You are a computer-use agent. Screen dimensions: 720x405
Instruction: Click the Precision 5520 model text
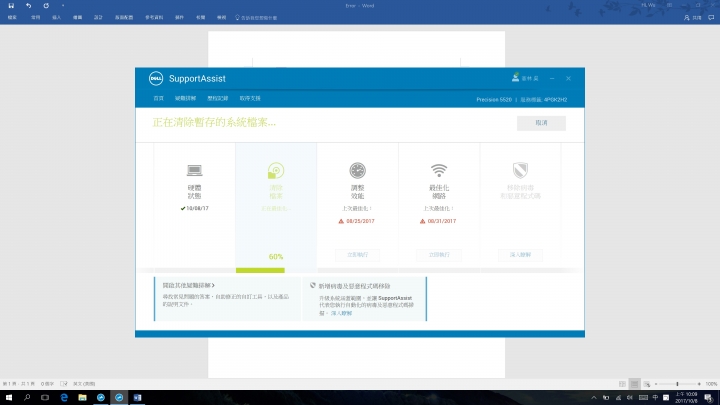coord(494,100)
